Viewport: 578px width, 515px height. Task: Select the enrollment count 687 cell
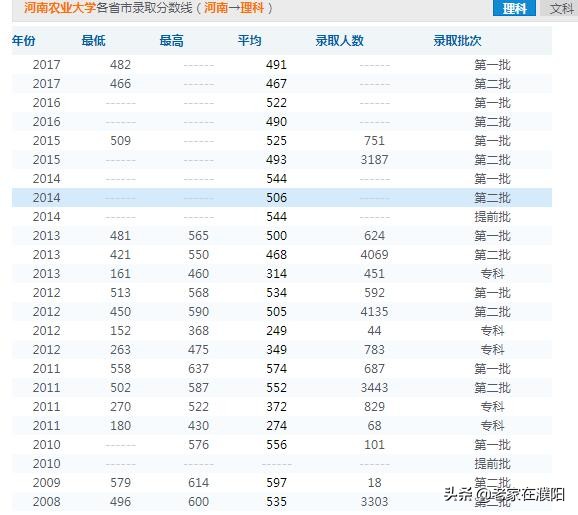(375, 369)
